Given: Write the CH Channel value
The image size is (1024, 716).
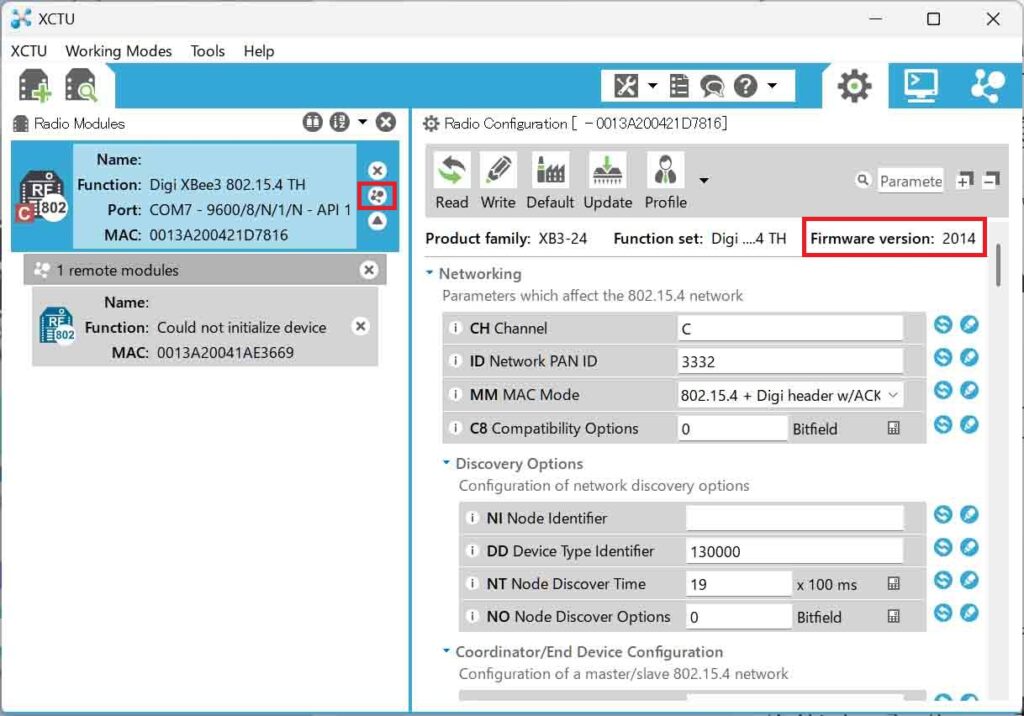Looking at the screenshot, I should coord(969,325).
